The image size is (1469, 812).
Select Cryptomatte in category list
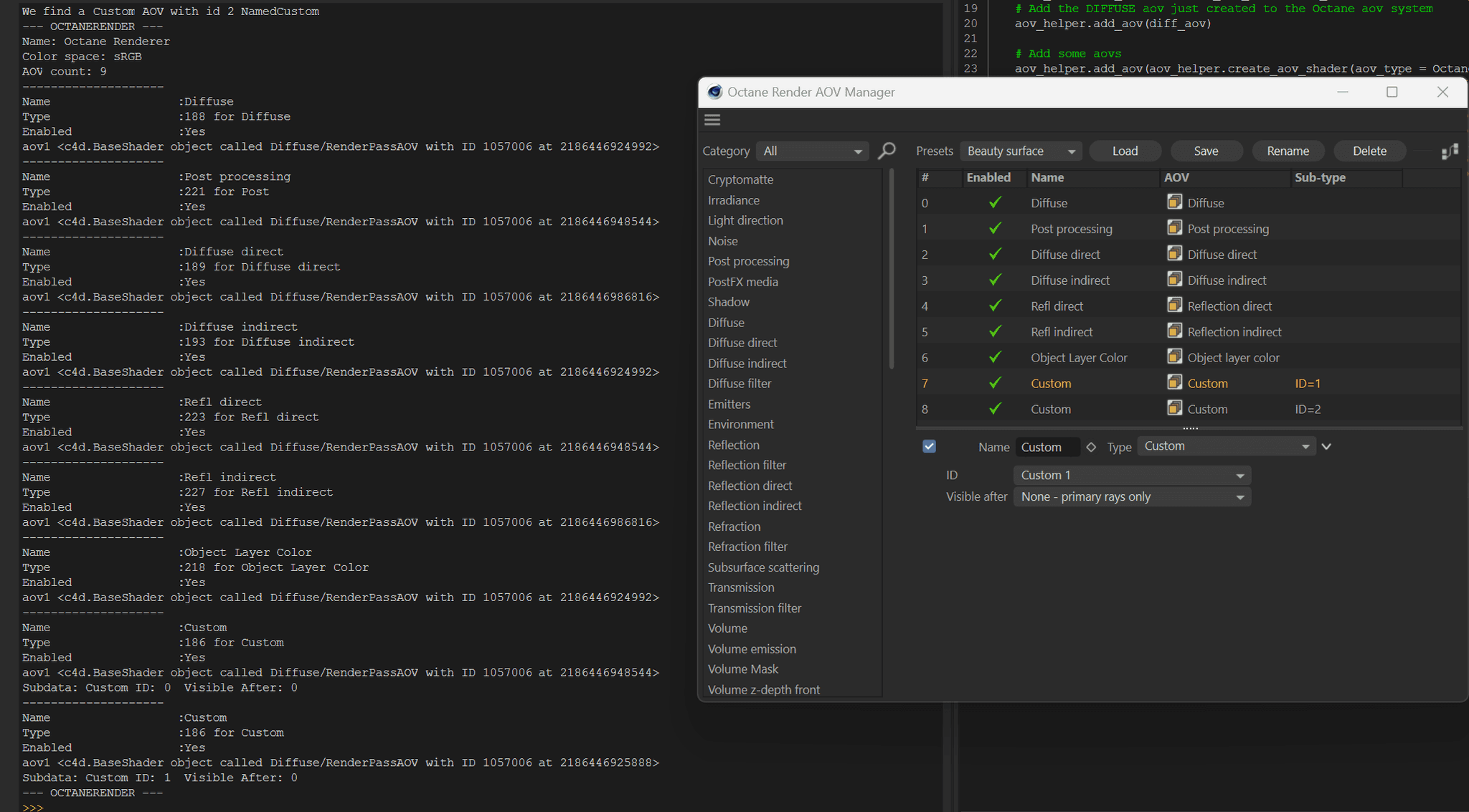740,179
